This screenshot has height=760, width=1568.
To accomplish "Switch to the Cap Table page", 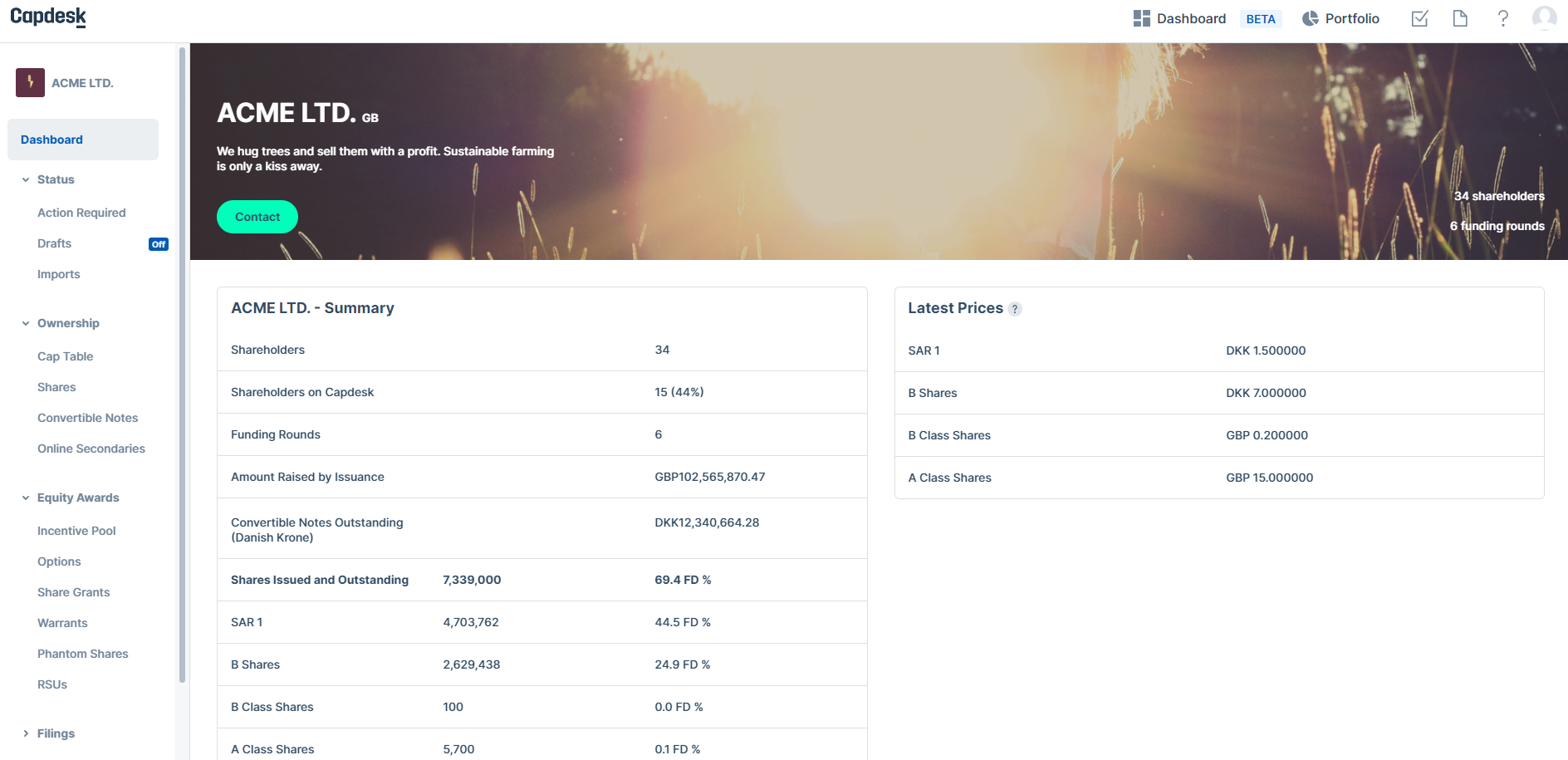I will click(x=65, y=356).
